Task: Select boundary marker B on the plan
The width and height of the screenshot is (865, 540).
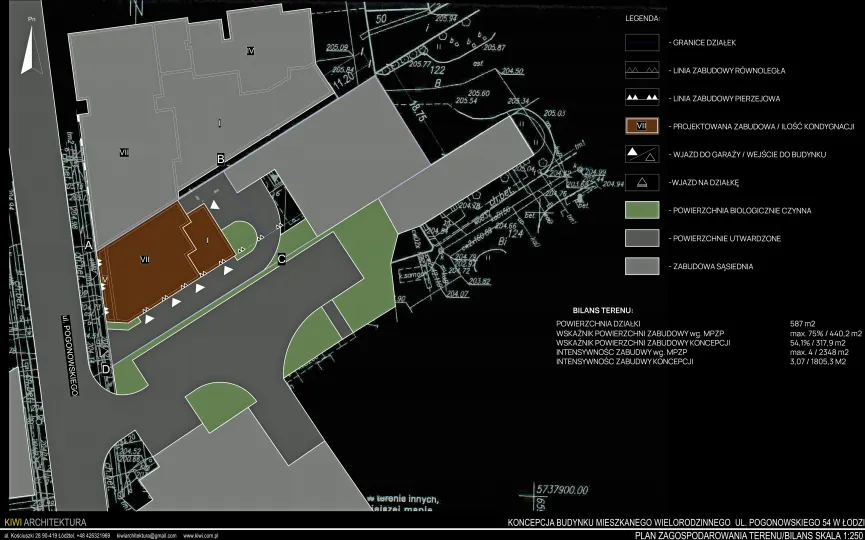Action: (221, 158)
